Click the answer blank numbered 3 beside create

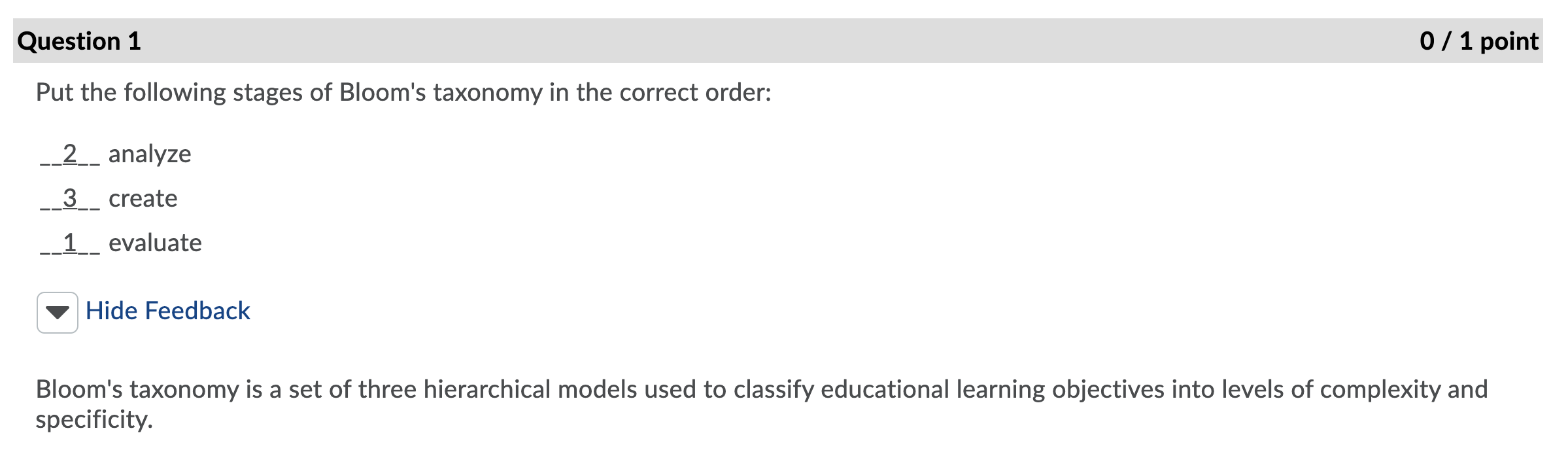pos(70,199)
